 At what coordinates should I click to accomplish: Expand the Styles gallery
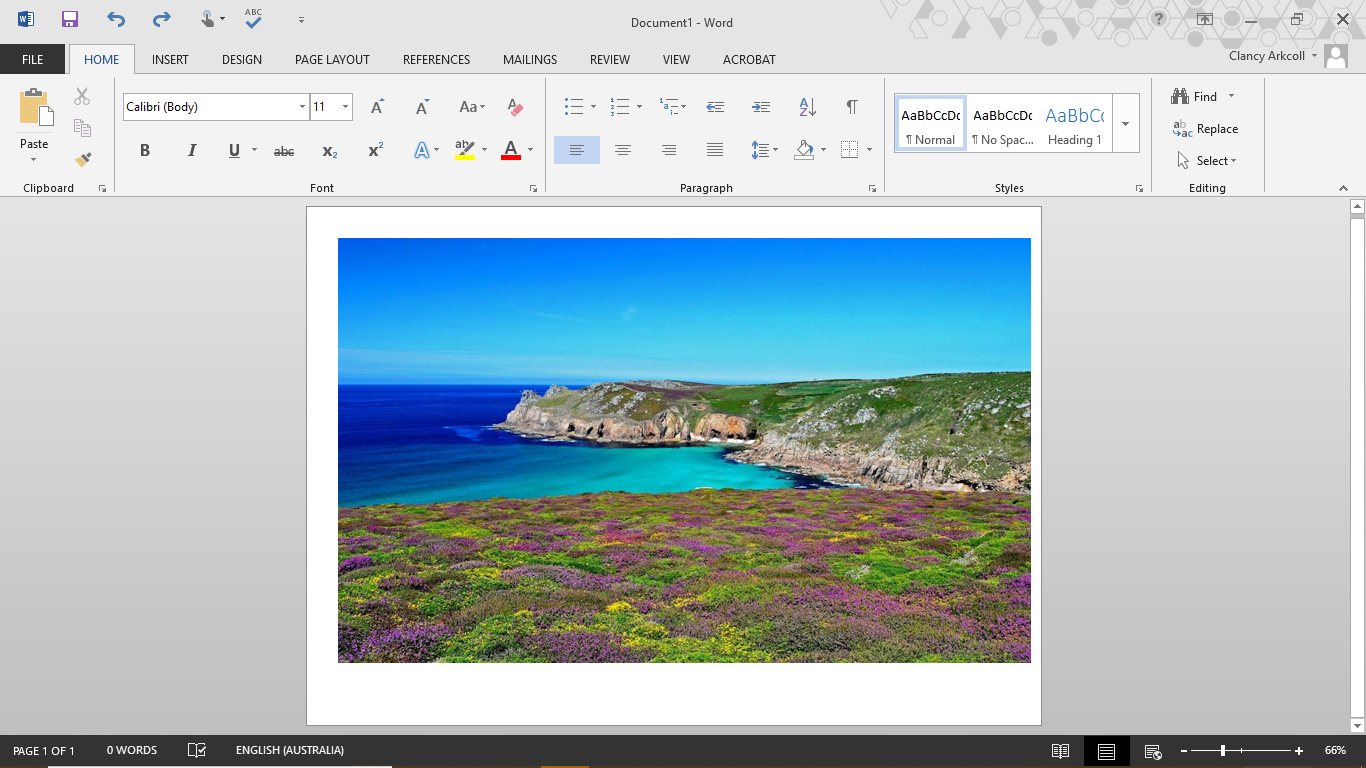tap(1126, 124)
